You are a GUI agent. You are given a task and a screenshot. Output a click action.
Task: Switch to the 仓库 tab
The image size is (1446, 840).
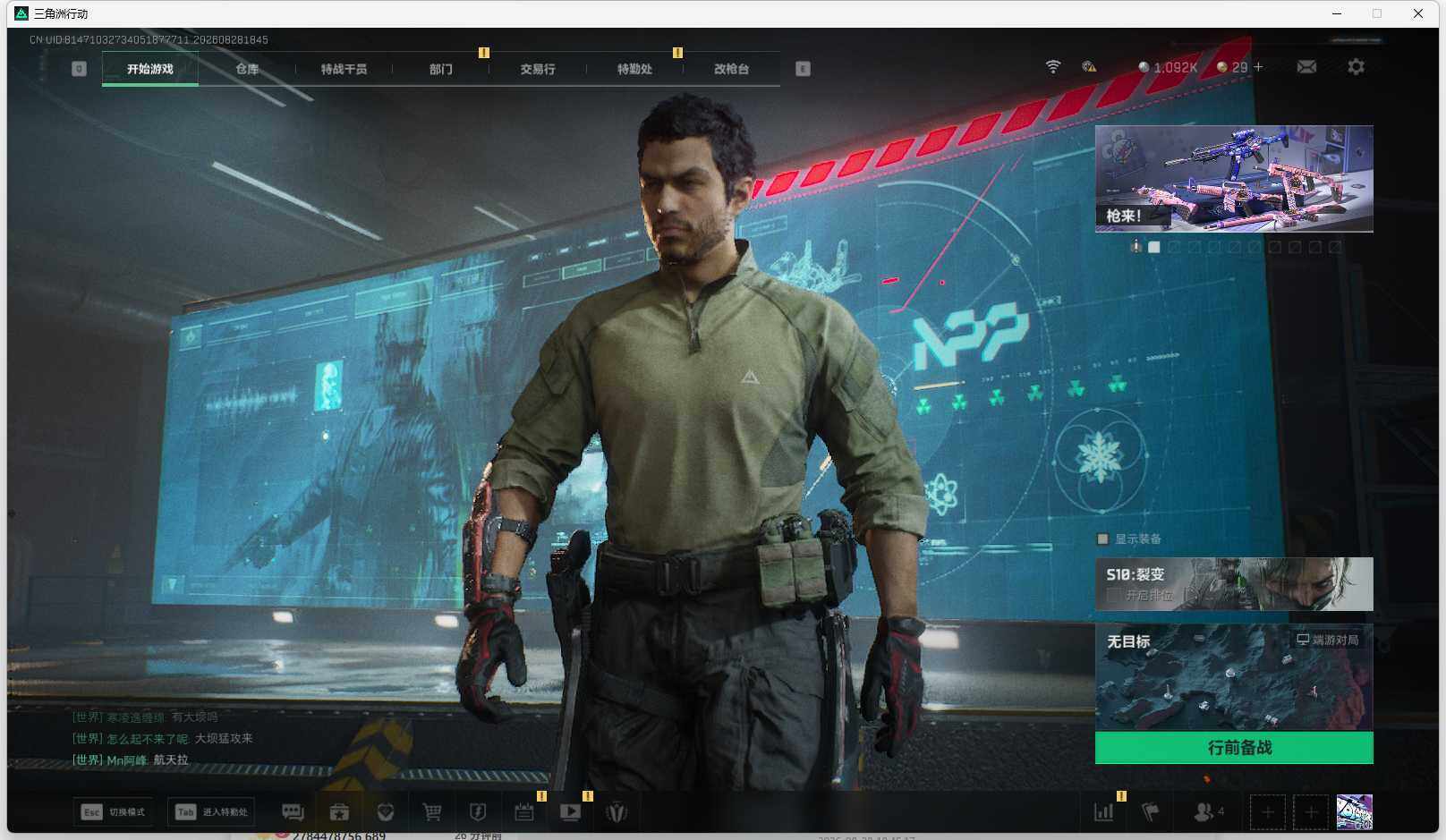pyautogui.click(x=247, y=69)
